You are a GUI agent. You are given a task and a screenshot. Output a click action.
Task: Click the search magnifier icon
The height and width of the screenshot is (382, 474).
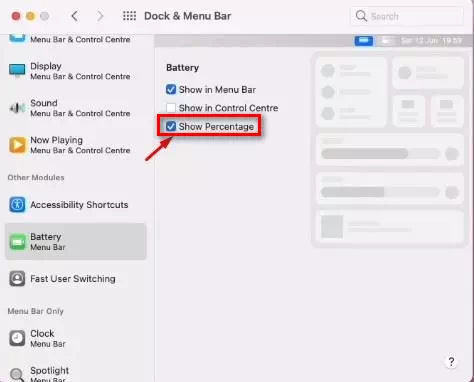[361, 16]
